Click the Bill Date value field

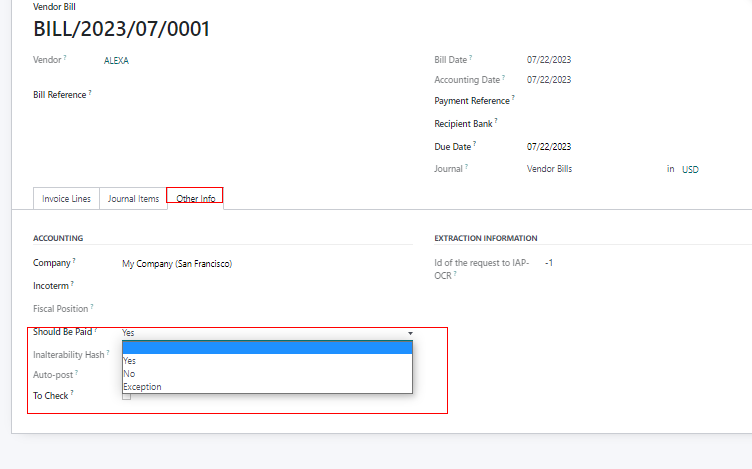tap(549, 60)
